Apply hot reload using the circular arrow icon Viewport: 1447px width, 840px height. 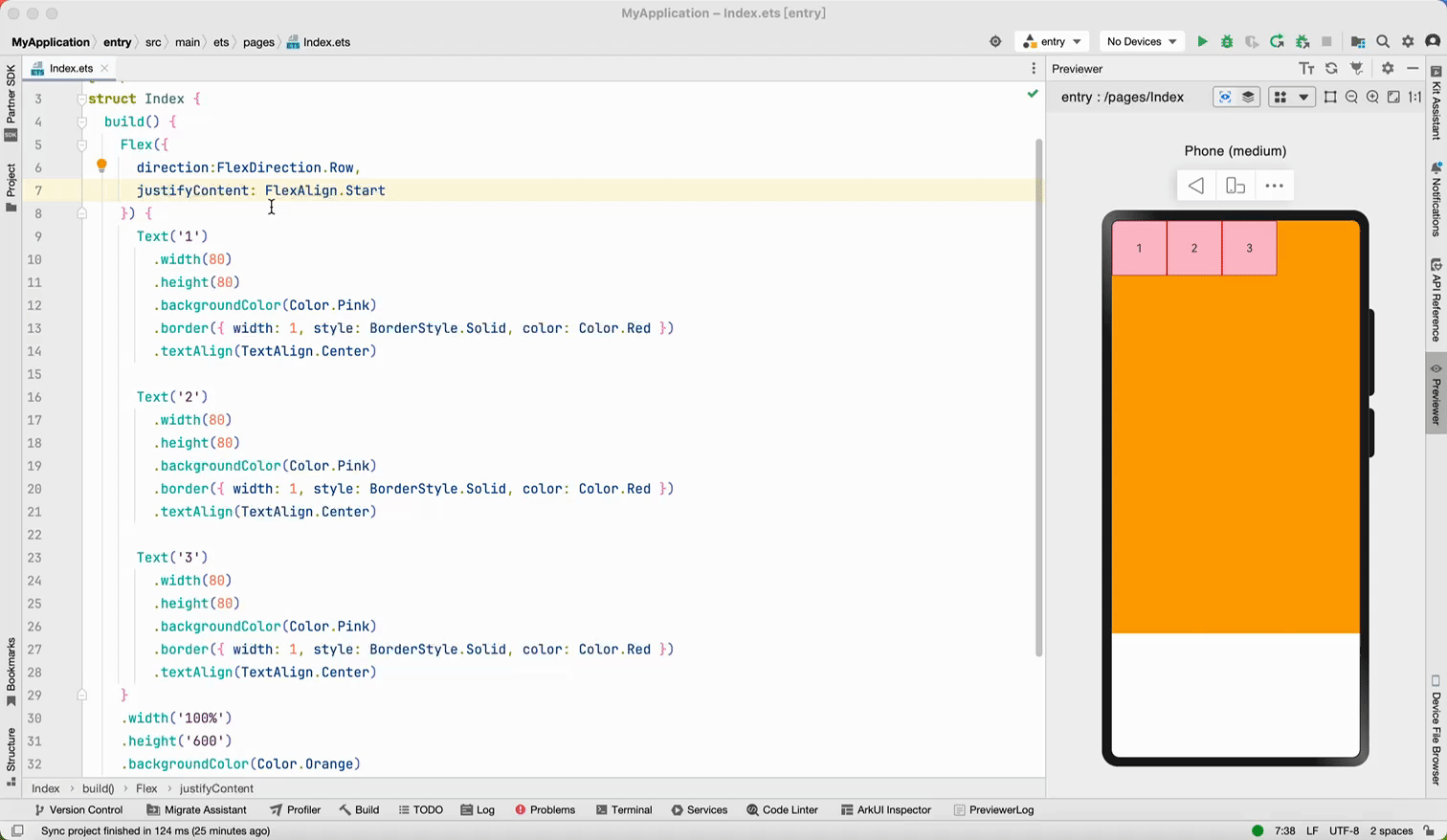point(1277,42)
